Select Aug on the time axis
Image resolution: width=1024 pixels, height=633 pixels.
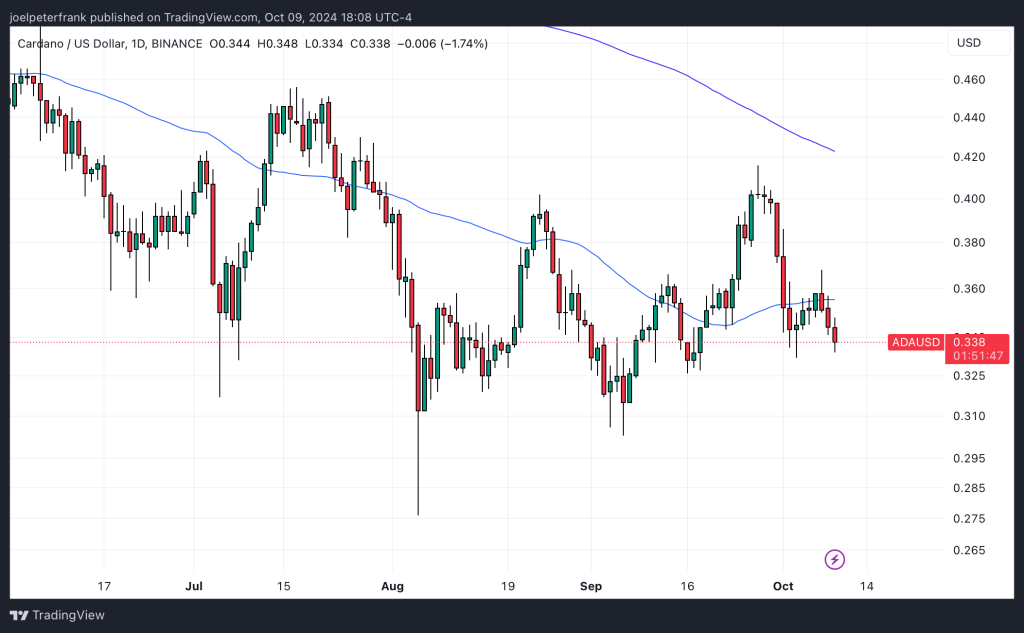[392, 587]
